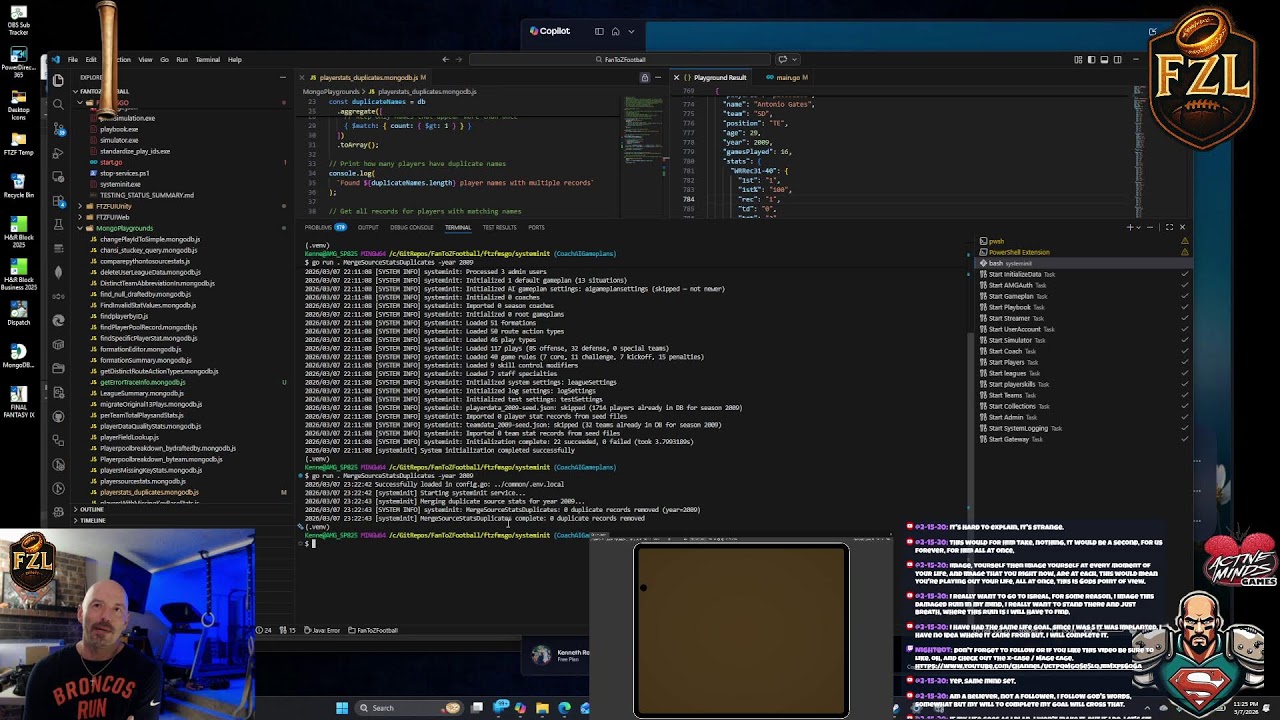
Task: Select the Start Gateway task terminal
Action: [1084, 439]
